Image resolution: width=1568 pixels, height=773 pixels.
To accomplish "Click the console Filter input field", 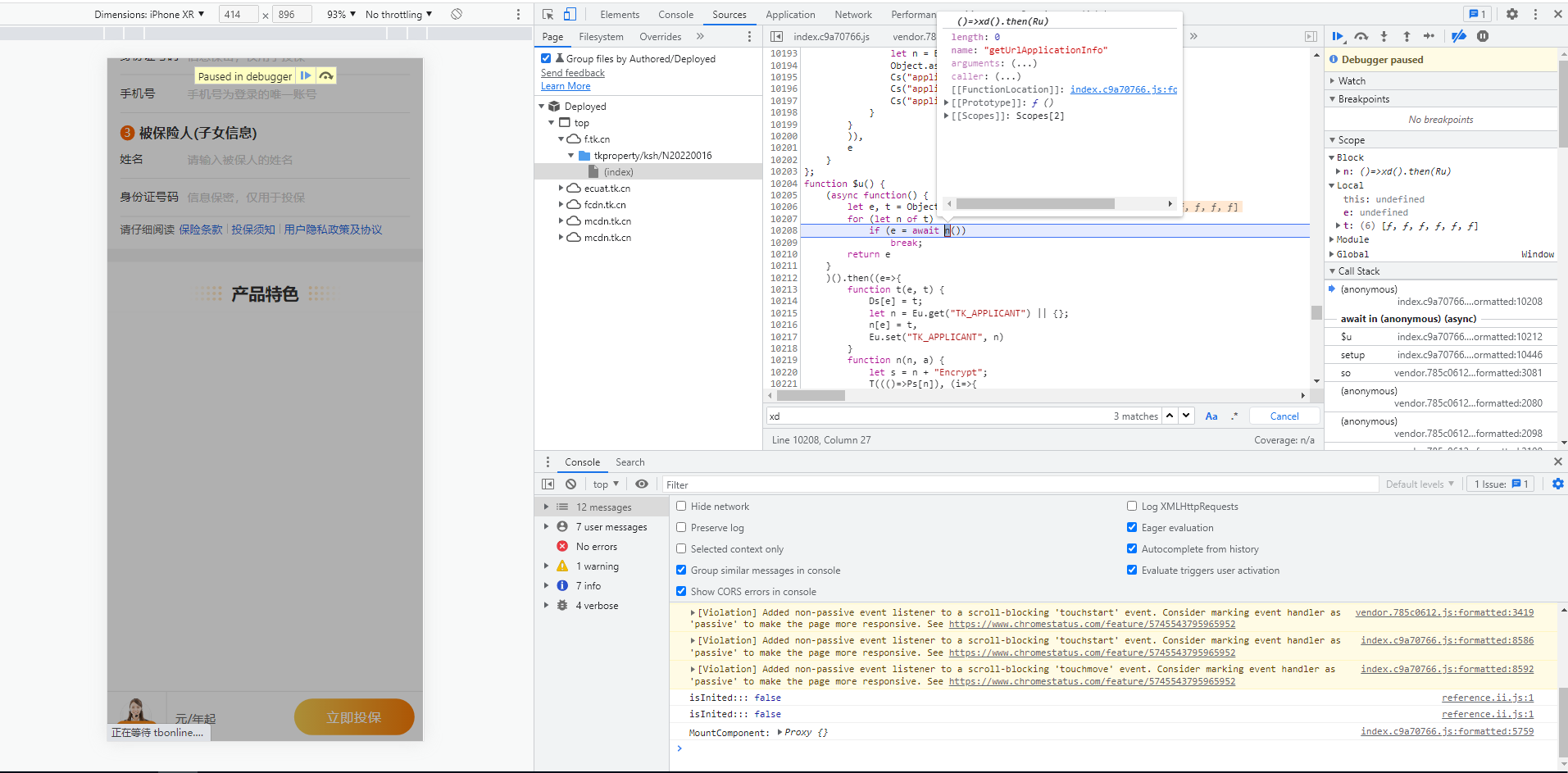I will point(1020,484).
